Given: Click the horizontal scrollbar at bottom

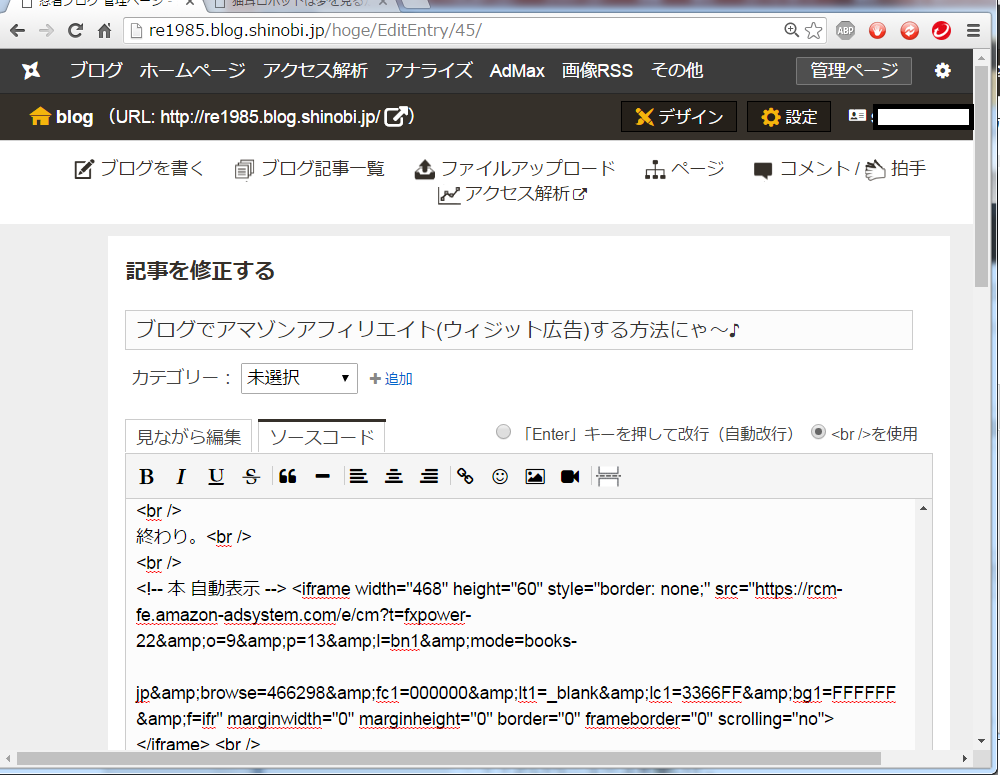Looking at the screenshot, I should click(x=449, y=758).
